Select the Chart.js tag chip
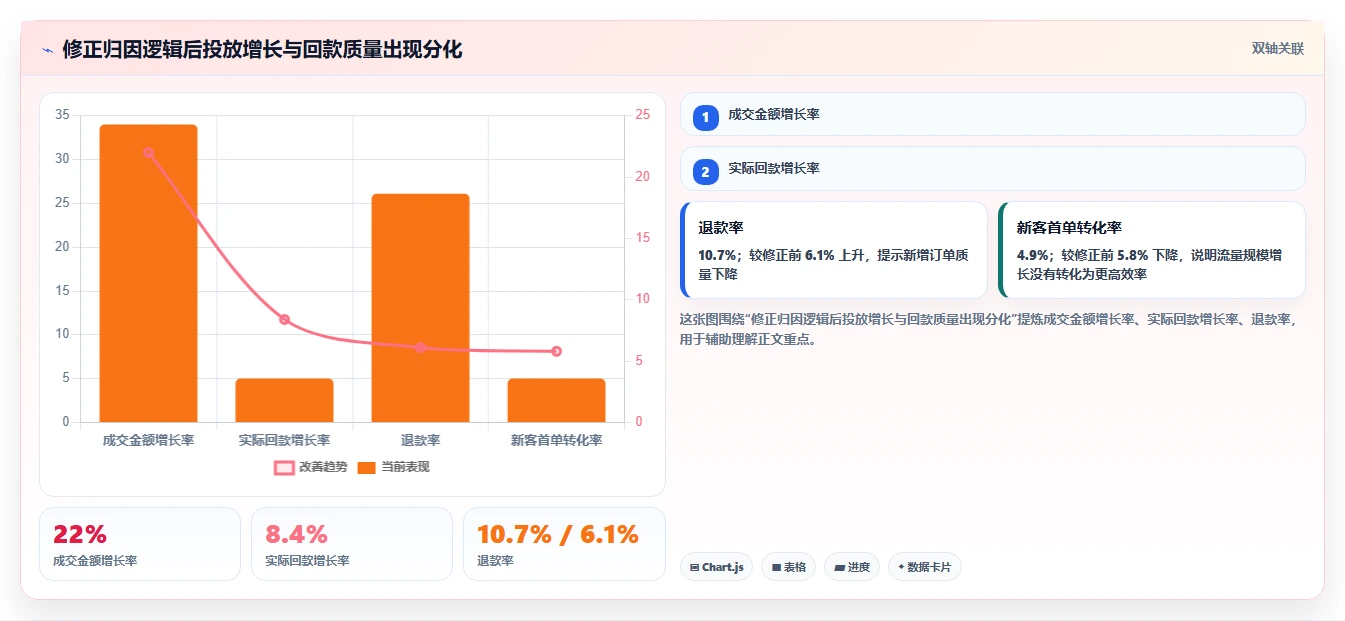Screen dimensions: 1345x621 716,567
